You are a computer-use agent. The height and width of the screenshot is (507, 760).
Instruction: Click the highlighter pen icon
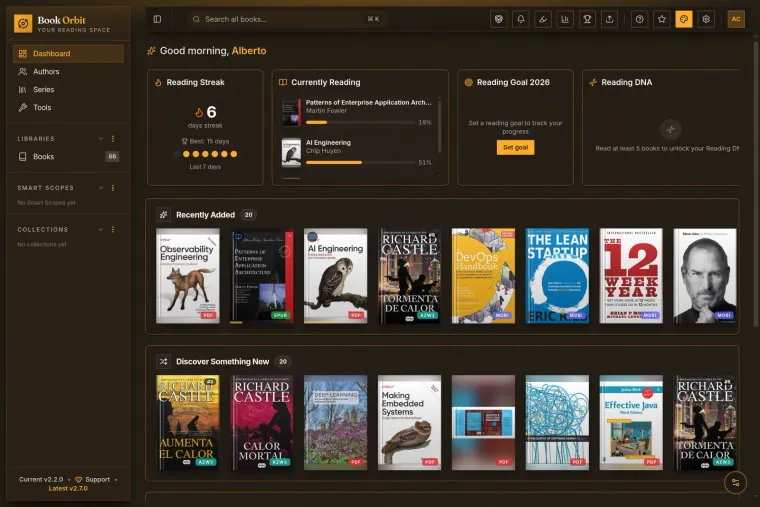pyautogui.click(x=543, y=19)
